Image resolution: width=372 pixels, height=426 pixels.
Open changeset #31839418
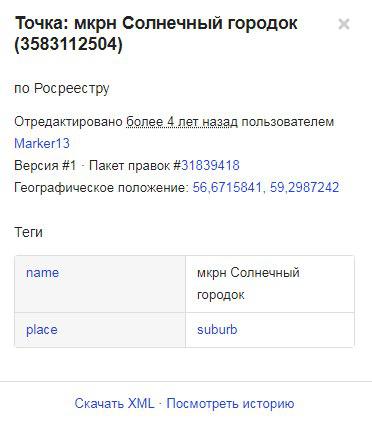(x=210, y=166)
